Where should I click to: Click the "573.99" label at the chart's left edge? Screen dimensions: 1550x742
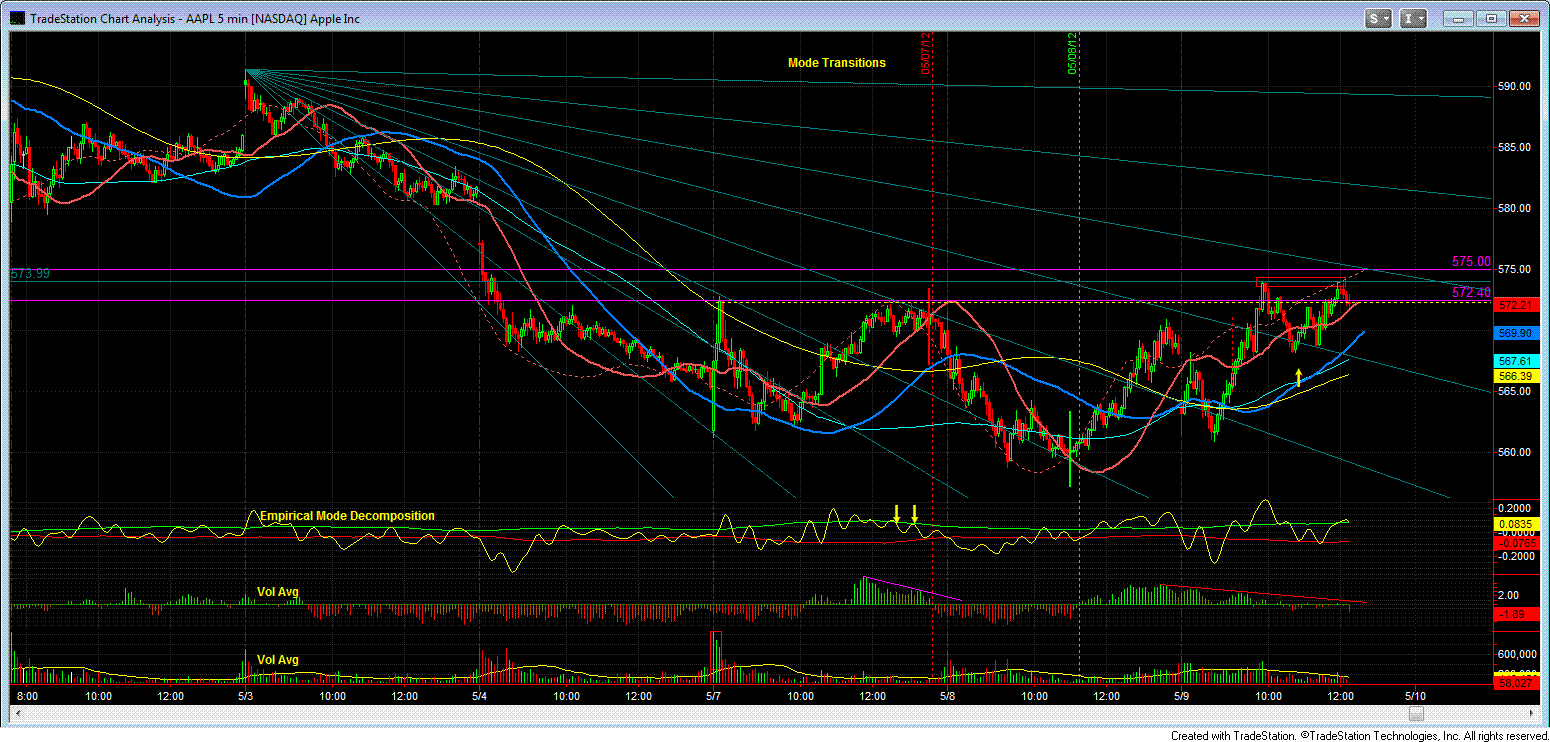tap(30, 273)
